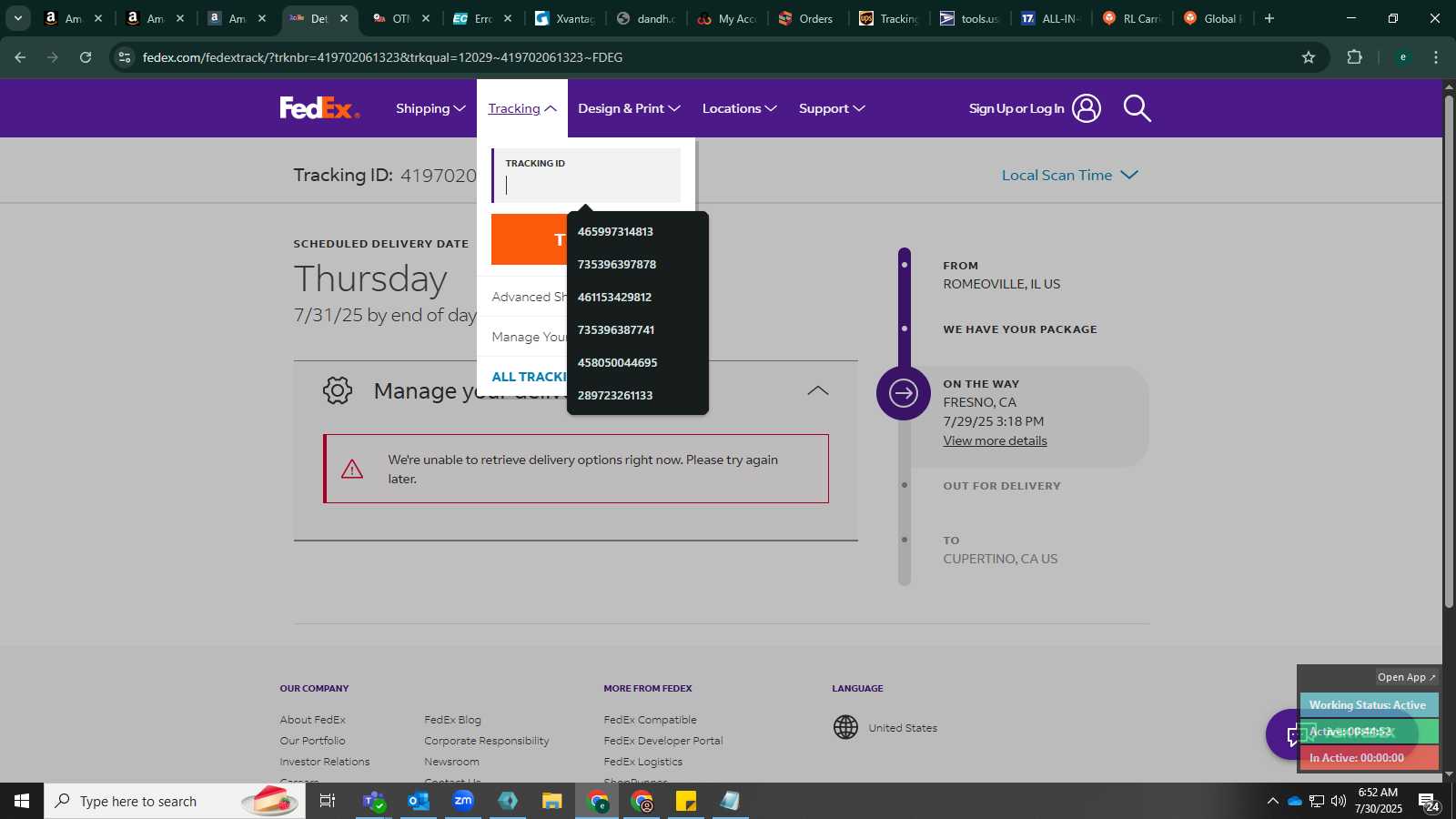The width and height of the screenshot is (1456, 819).
Task: Show hidden system tray icons
Action: click(1272, 801)
